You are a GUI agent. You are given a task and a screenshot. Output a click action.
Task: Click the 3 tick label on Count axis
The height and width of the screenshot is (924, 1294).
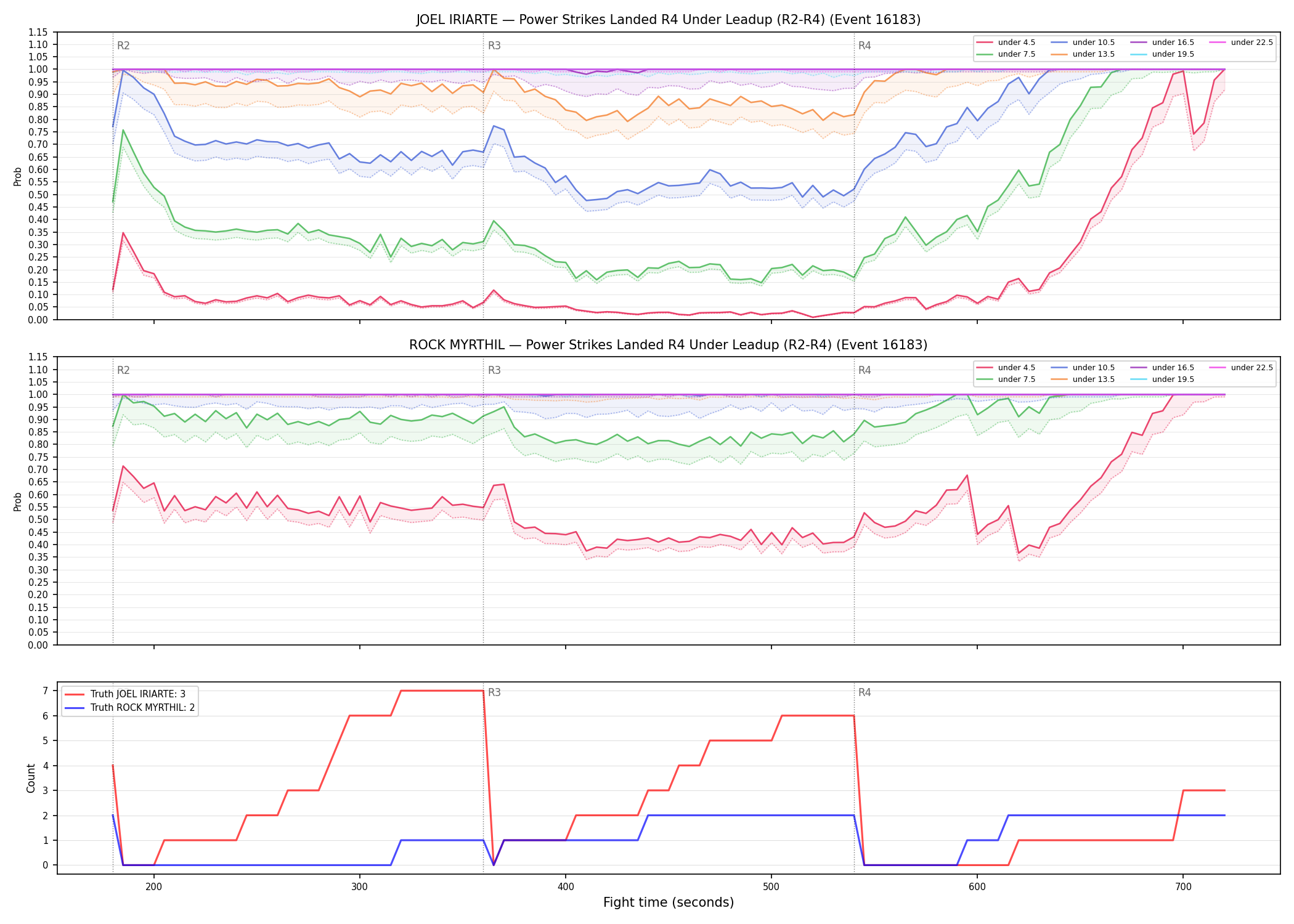tap(45, 790)
